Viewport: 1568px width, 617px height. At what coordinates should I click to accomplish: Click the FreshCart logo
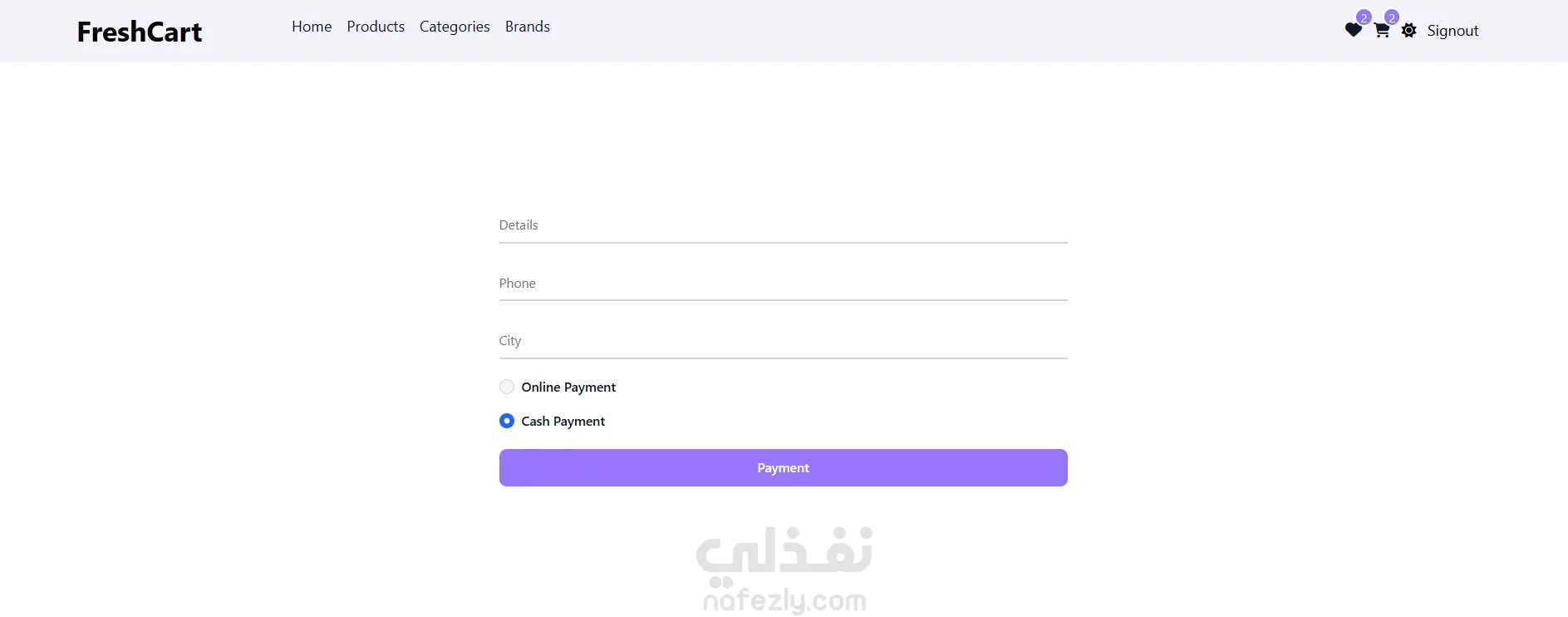pos(140,32)
